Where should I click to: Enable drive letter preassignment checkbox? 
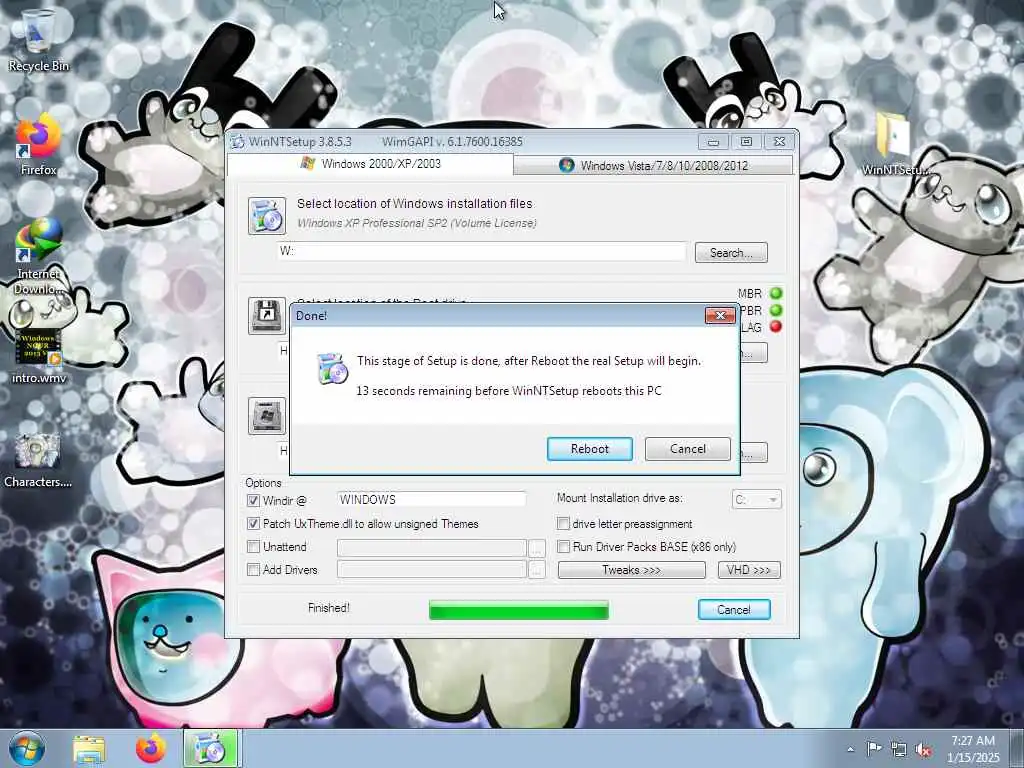(x=563, y=524)
